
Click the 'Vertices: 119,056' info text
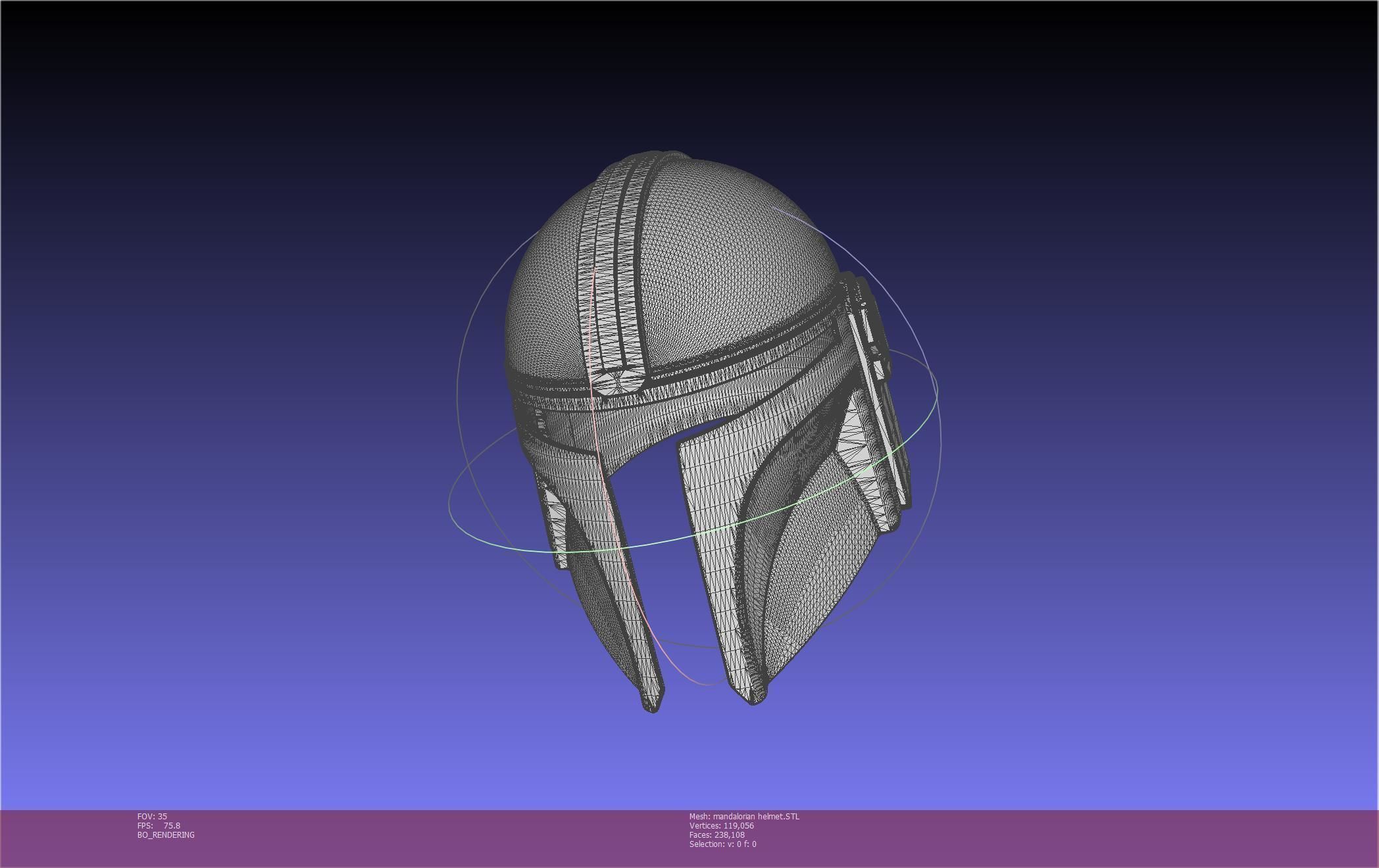[722, 825]
